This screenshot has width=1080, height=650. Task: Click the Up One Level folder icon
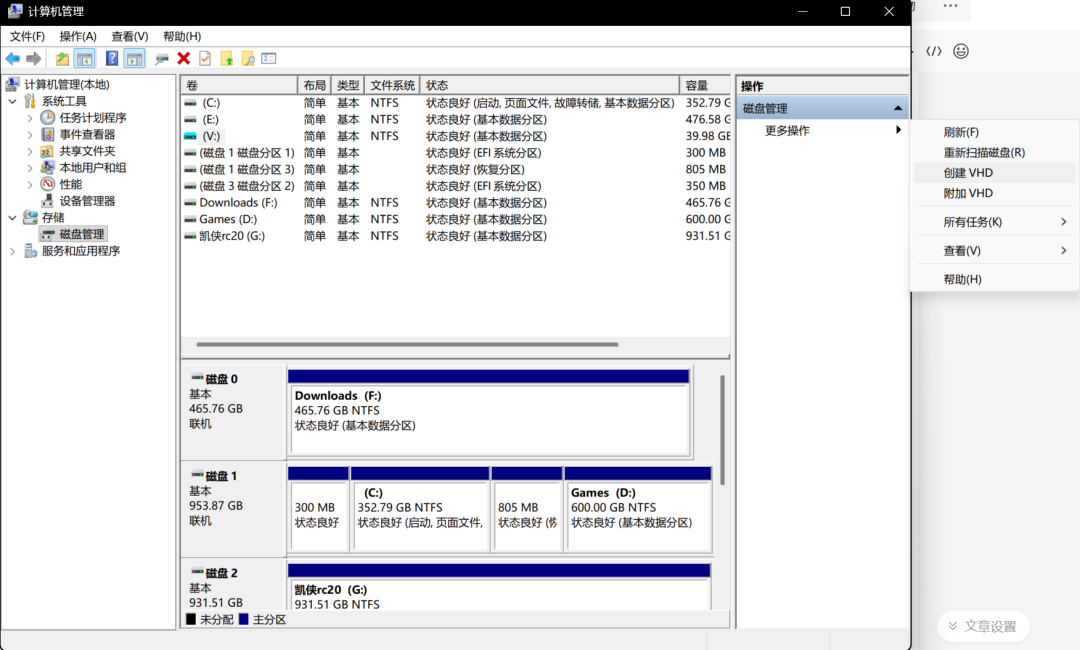(62, 59)
